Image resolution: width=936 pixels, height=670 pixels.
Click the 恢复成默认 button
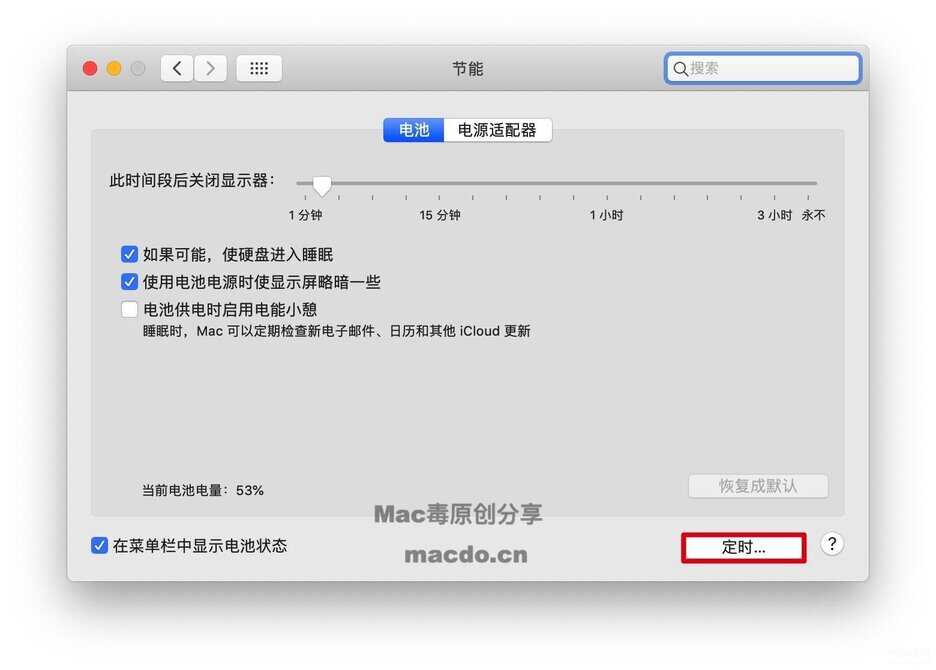point(758,486)
